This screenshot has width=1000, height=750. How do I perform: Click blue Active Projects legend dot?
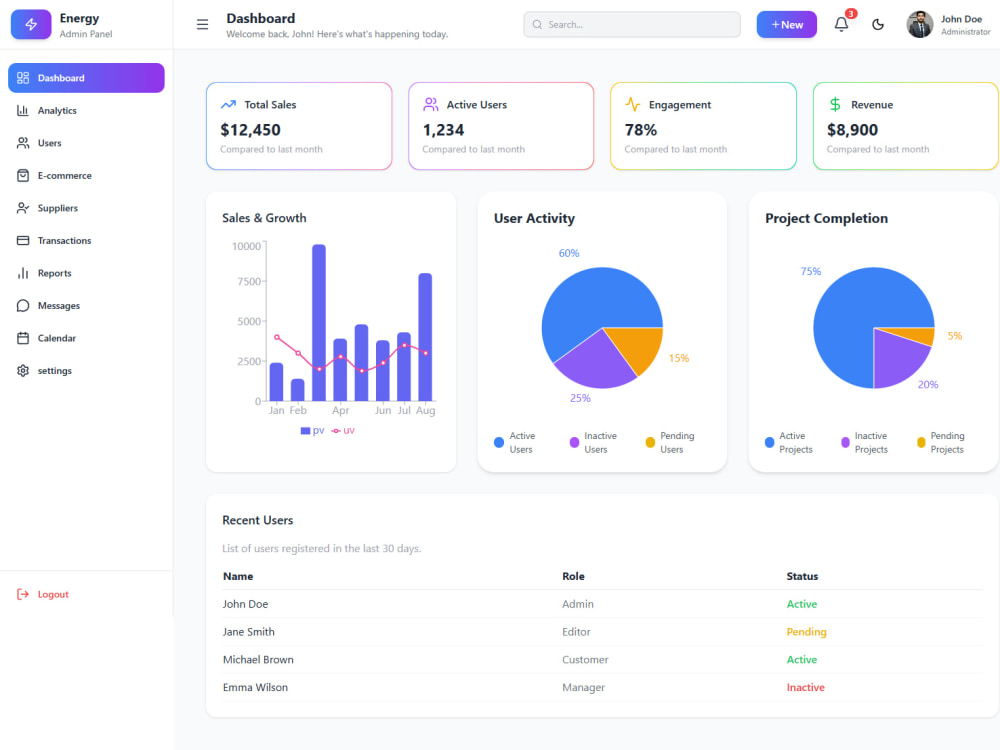pos(769,442)
